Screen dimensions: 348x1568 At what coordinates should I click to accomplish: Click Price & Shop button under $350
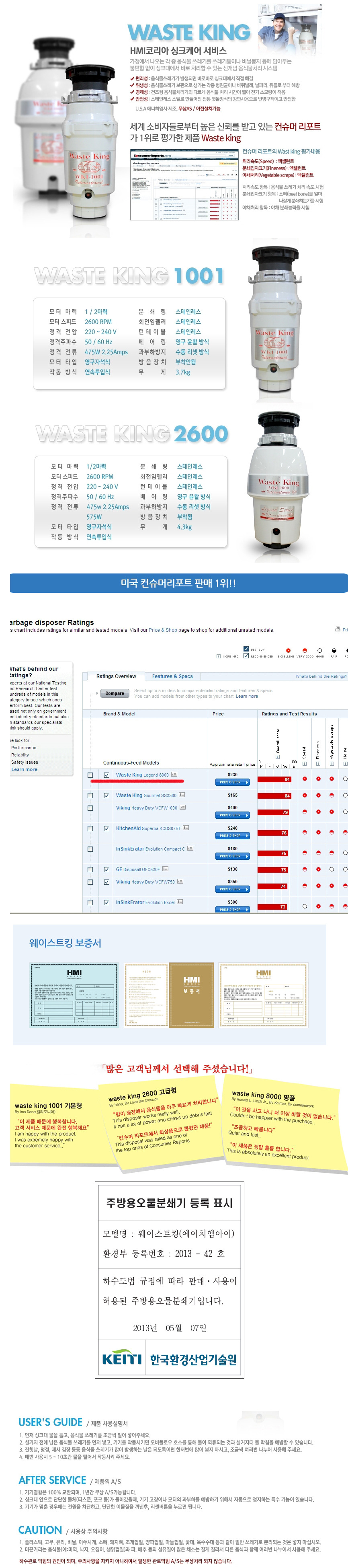(232, 889)
